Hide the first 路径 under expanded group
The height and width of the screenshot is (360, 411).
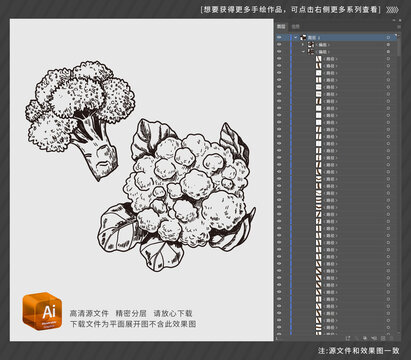pos(279,59)
